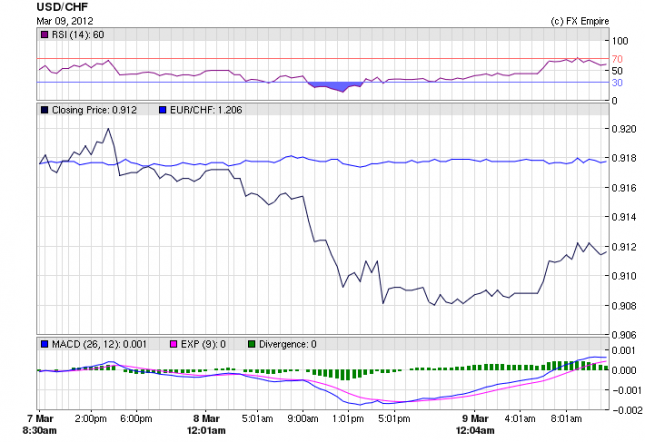
Task: Click the purple RSI legend swatch
Action: point(44,35)
